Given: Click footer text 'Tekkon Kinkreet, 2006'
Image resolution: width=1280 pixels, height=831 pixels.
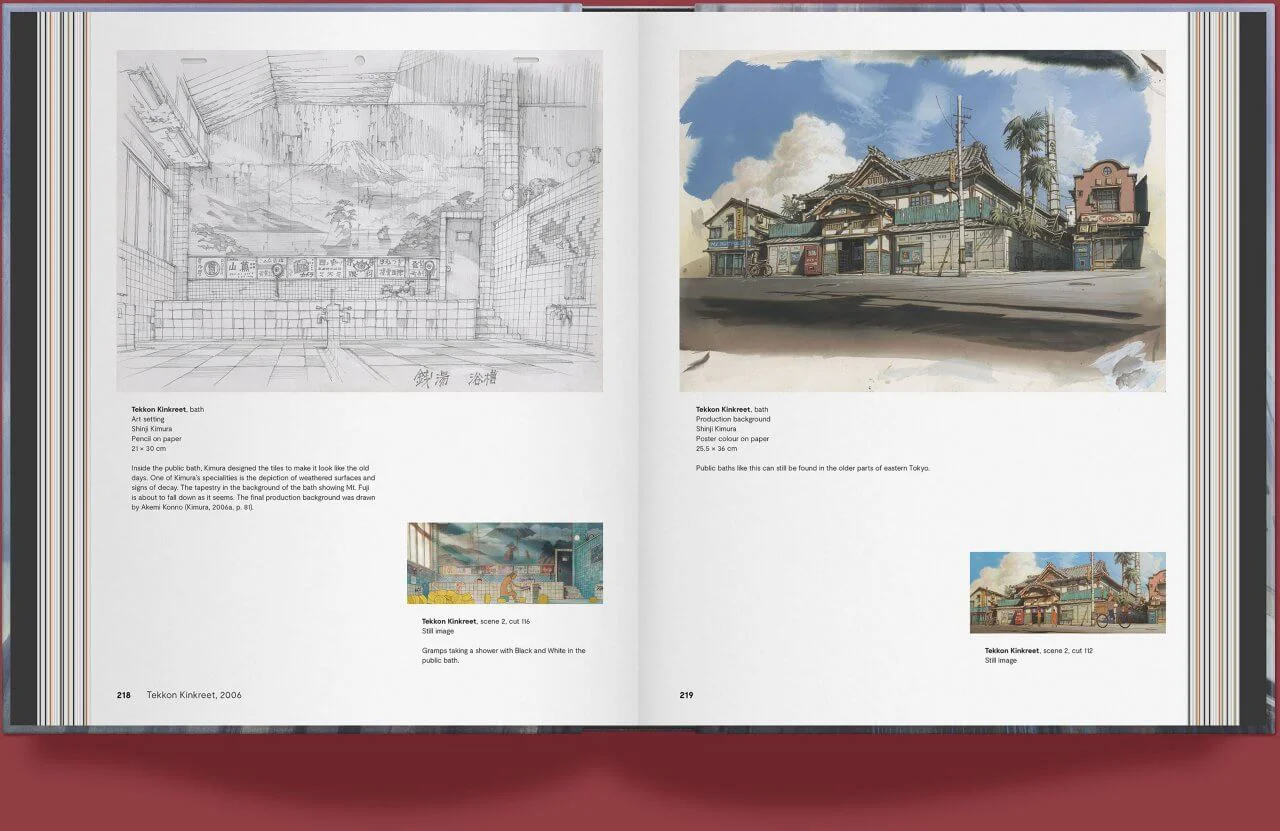Looking at the screenshot, I should pyautogui.click(x=194, y=695).
